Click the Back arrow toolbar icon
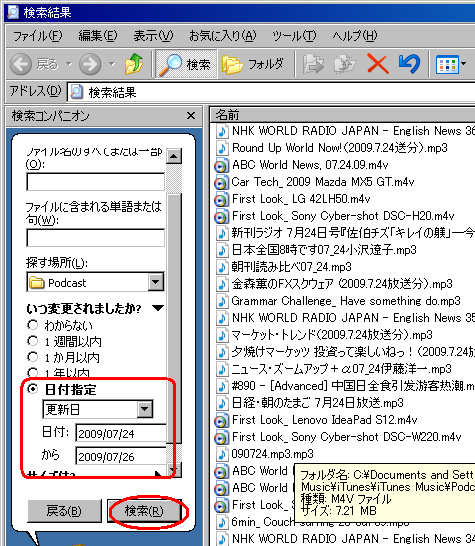Image resolution: width=475 pixels, height=546 pixels. [x=21, y=64]
